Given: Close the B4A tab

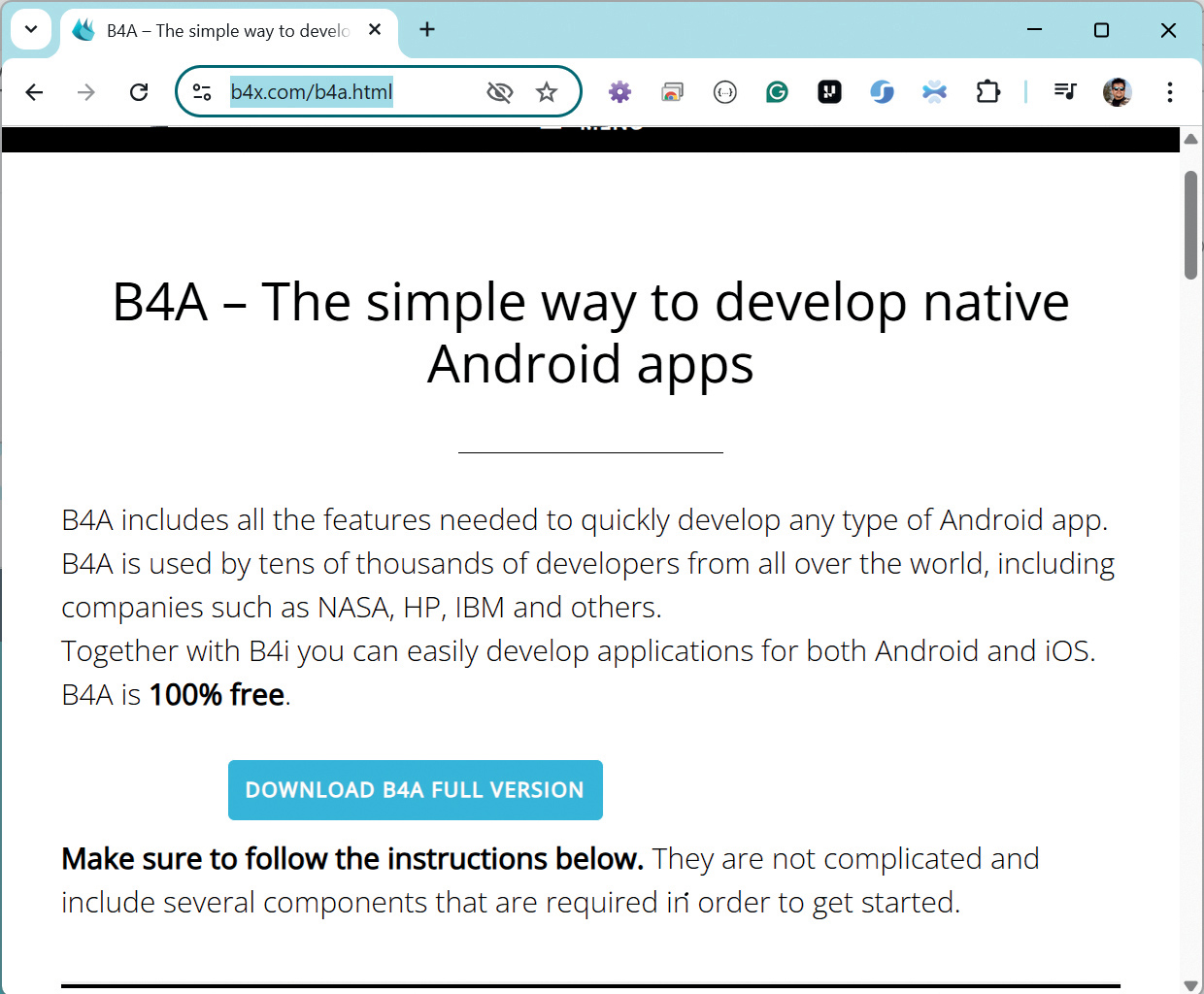Looking at the screenshot, I should [375, 30].
